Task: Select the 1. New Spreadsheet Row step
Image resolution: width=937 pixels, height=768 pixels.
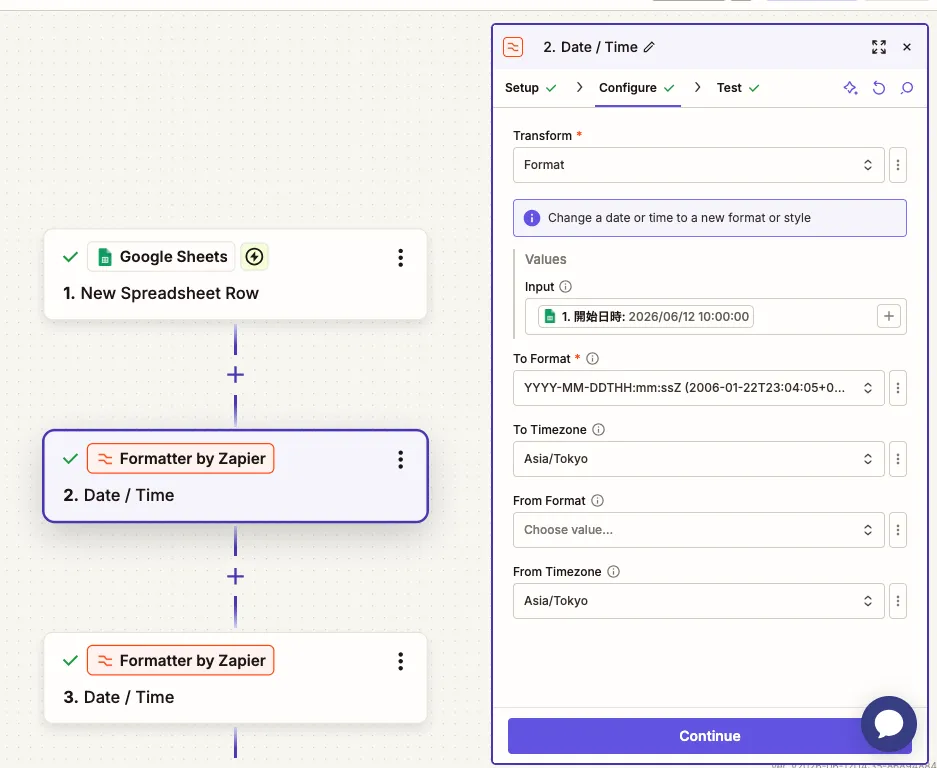Action: [x=235, y=274]
